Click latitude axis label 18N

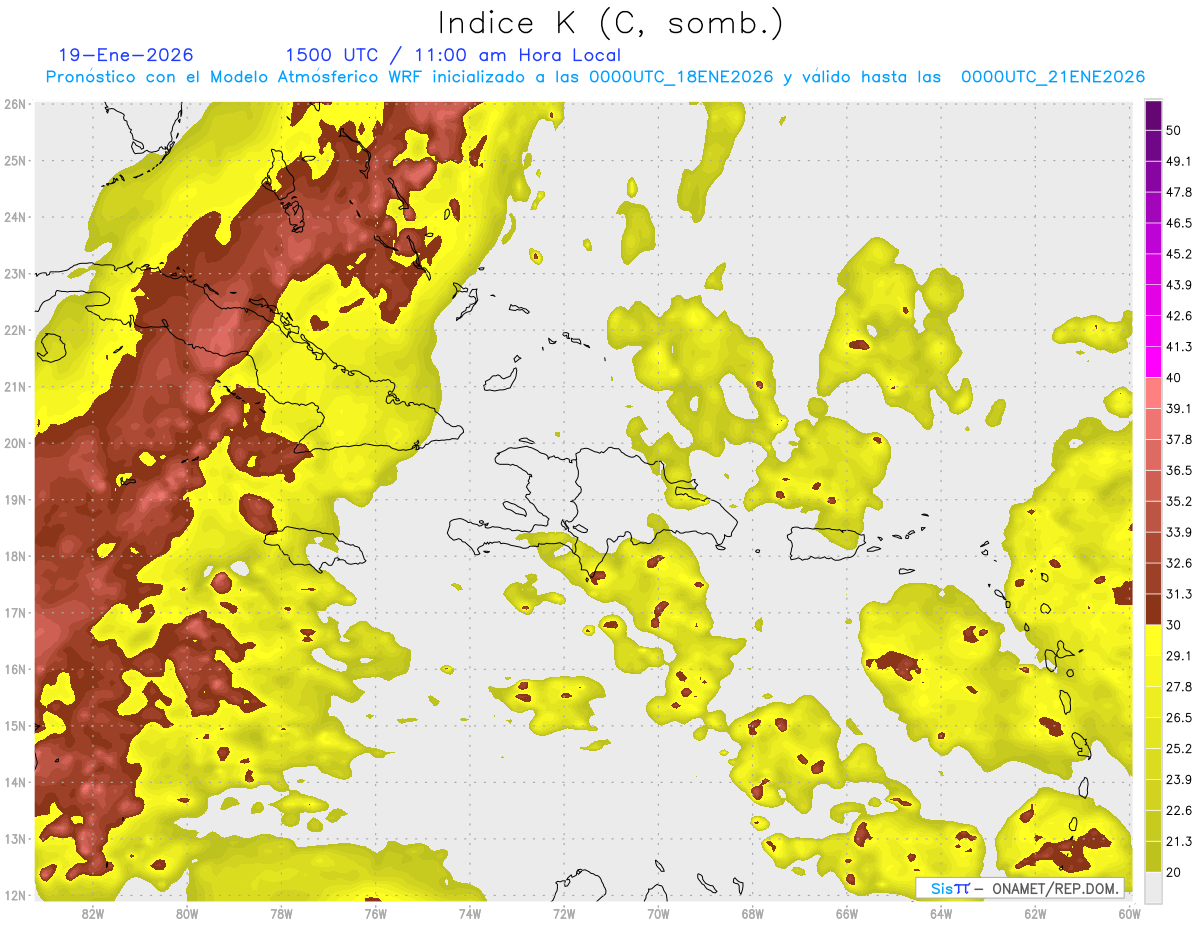tap(15, 556)
